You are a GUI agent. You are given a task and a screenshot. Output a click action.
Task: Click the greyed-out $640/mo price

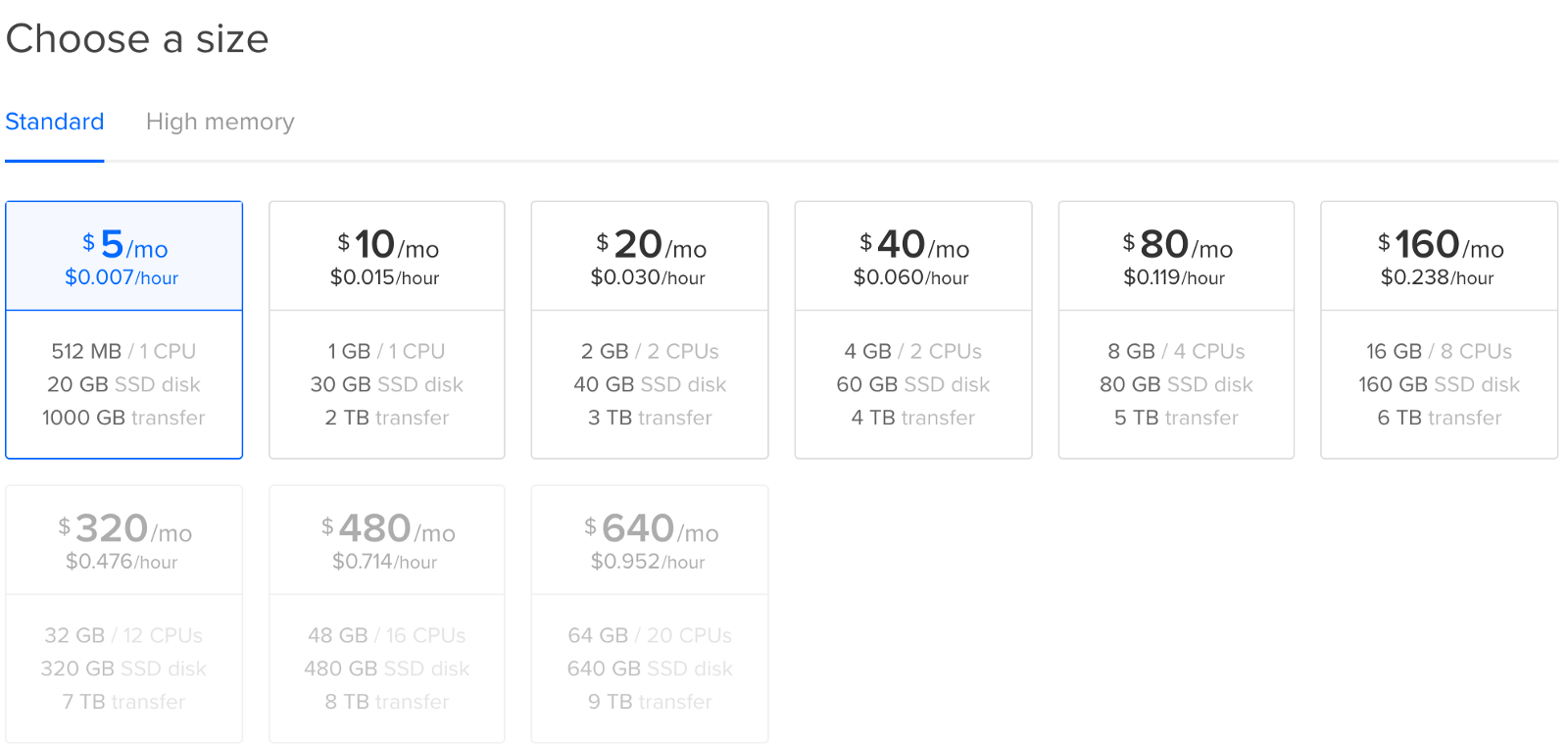click(651, 529)
